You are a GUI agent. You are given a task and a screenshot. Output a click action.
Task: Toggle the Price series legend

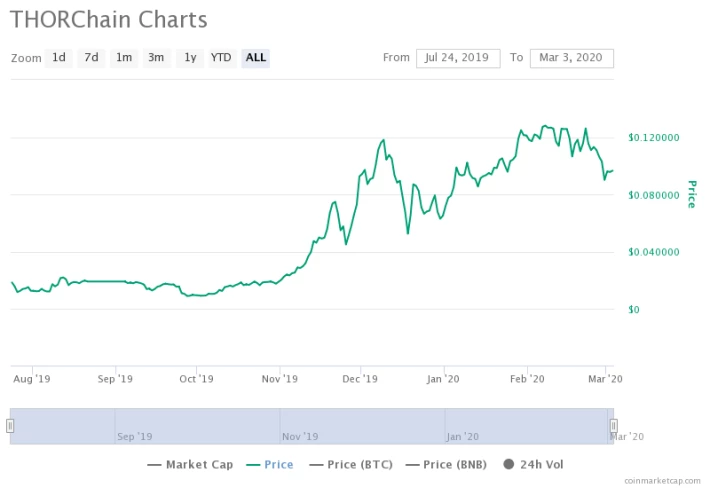[x=270, y=464]
